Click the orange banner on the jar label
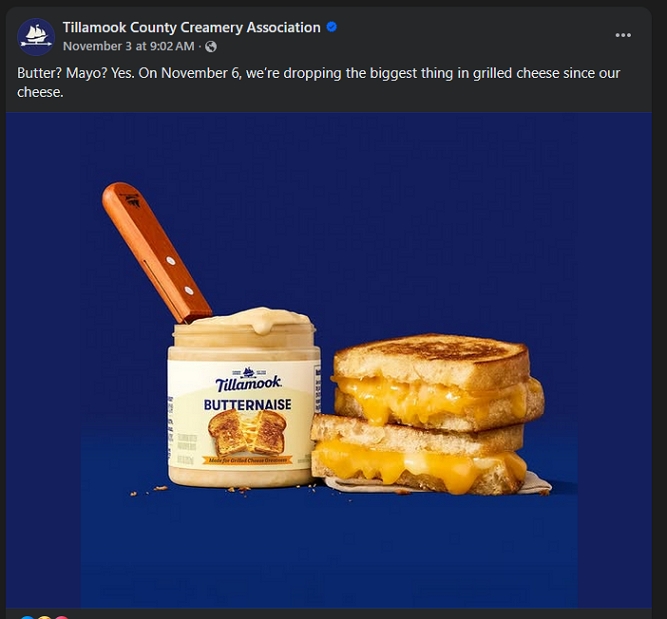This screenshot has height=619, width=667. [248, 460]
